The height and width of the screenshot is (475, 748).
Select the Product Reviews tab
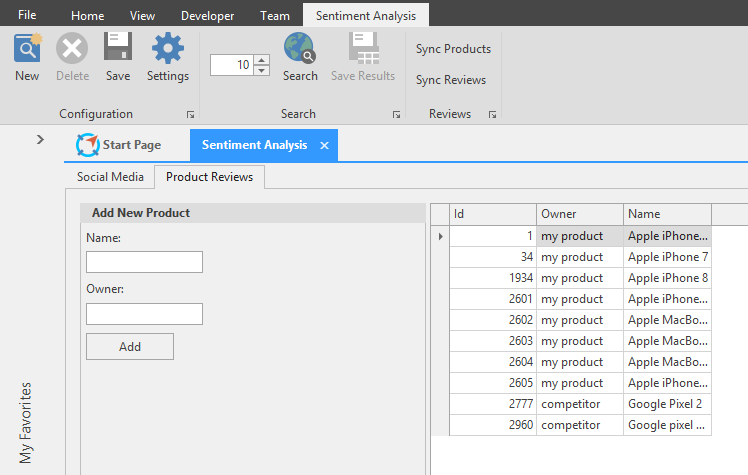[x=209, y=177]
